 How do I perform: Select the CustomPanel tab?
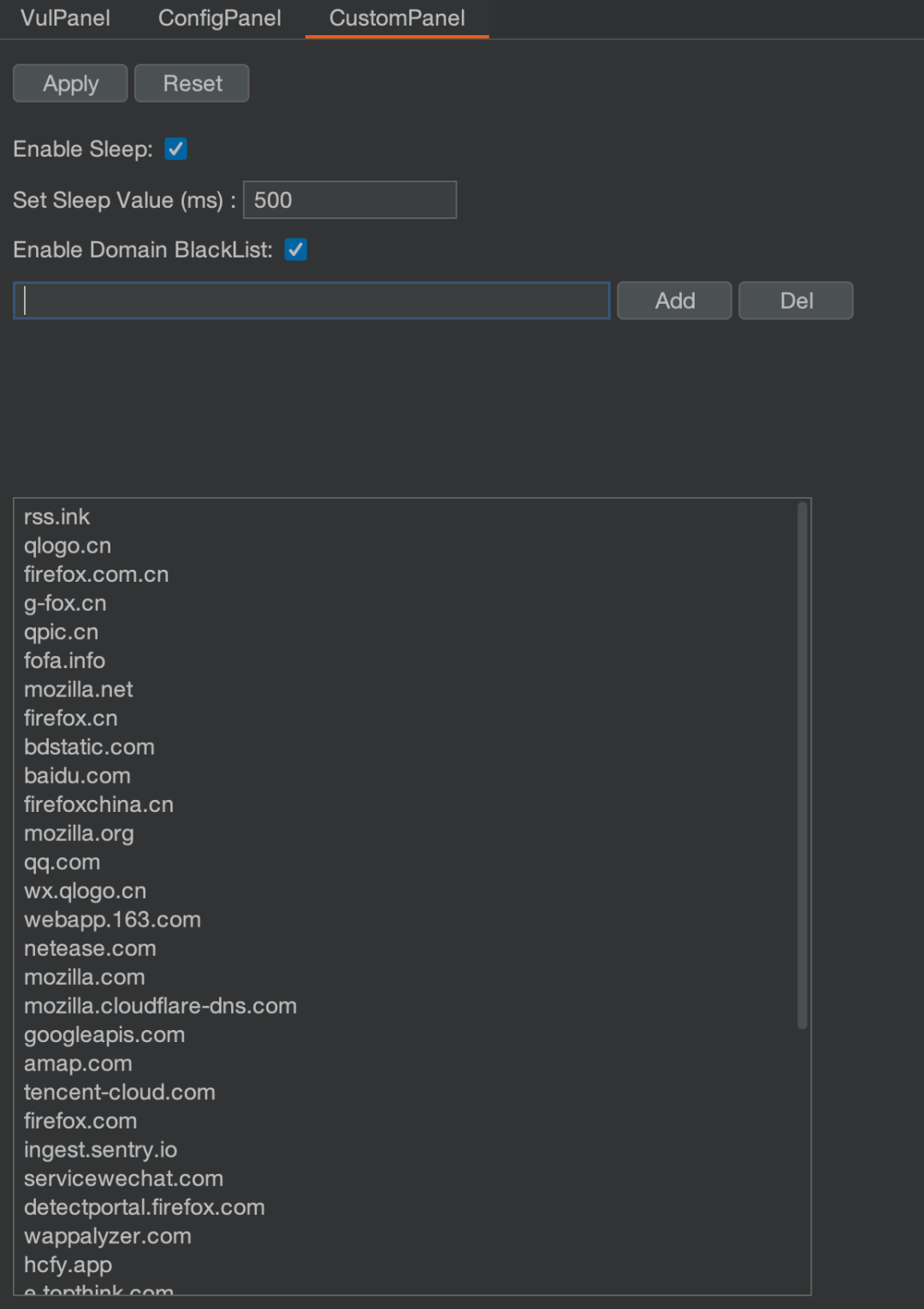(x=397, y=18)
